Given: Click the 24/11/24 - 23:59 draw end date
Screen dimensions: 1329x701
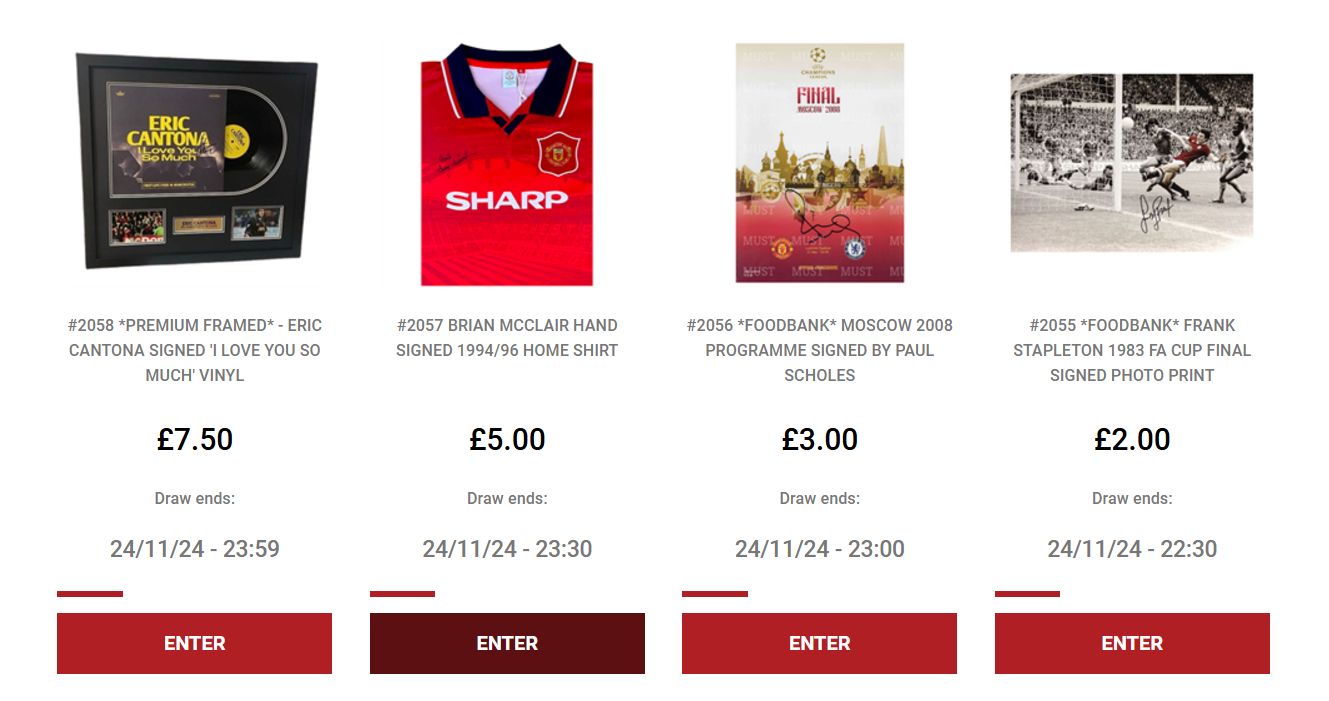Looking at the screenshot, I should pyautogui.click(x=195, y=549).
